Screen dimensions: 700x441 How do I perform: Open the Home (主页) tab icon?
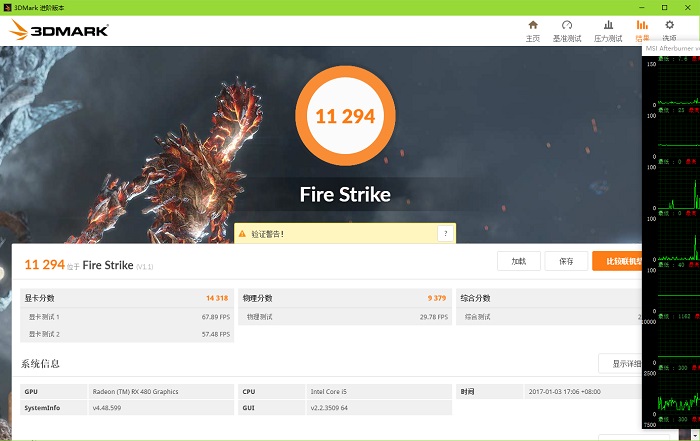(x=533, y=25)
